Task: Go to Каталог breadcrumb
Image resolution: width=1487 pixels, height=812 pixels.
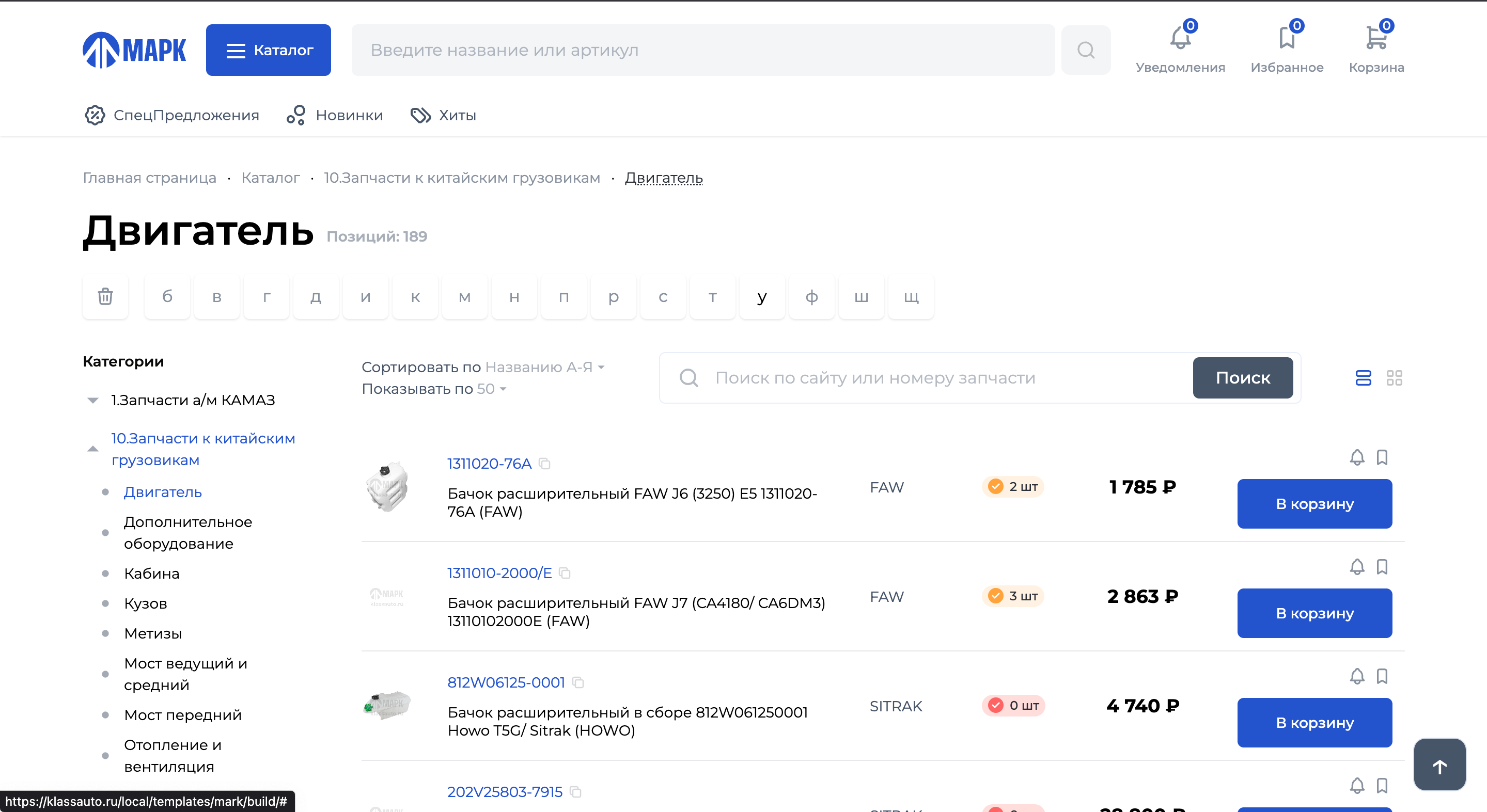Action: [270, 178]
